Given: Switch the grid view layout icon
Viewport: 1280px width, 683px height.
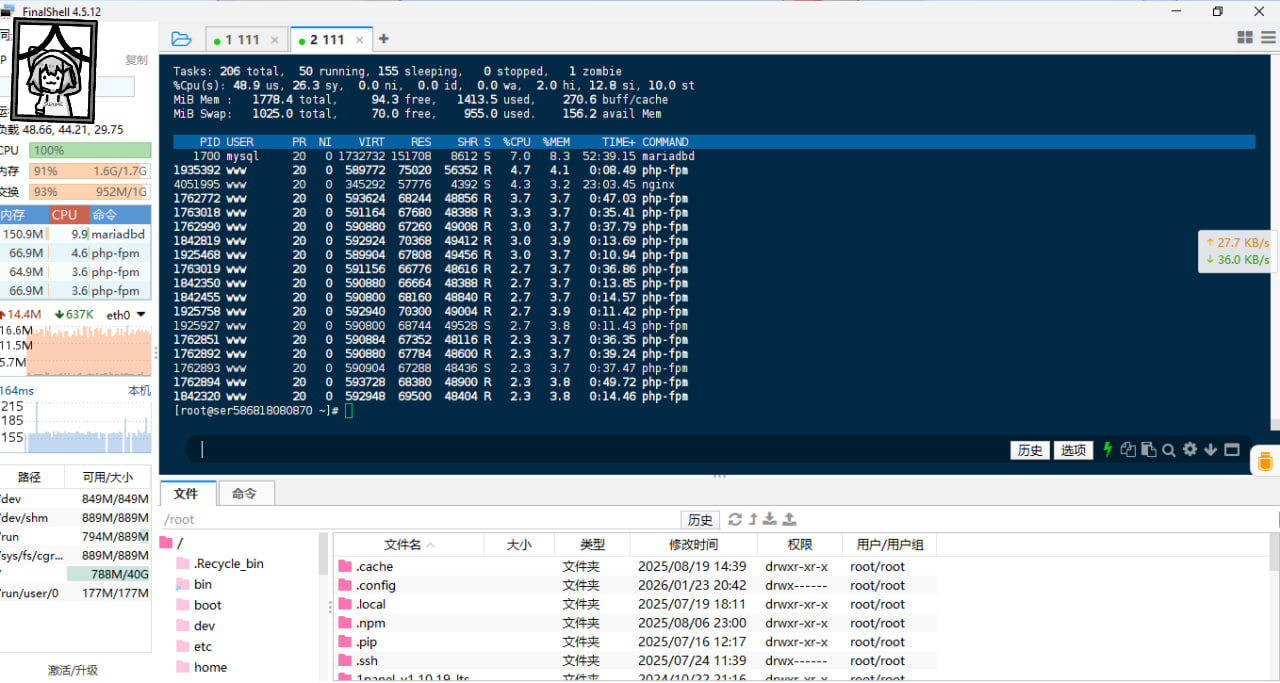Looking at the screenshot, I should point(1245,38).
